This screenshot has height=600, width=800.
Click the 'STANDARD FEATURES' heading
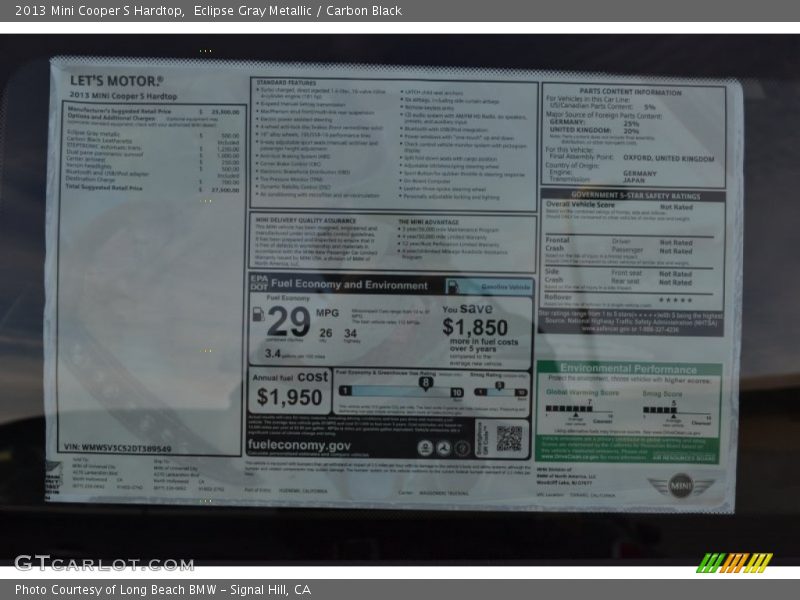[286, 83]
